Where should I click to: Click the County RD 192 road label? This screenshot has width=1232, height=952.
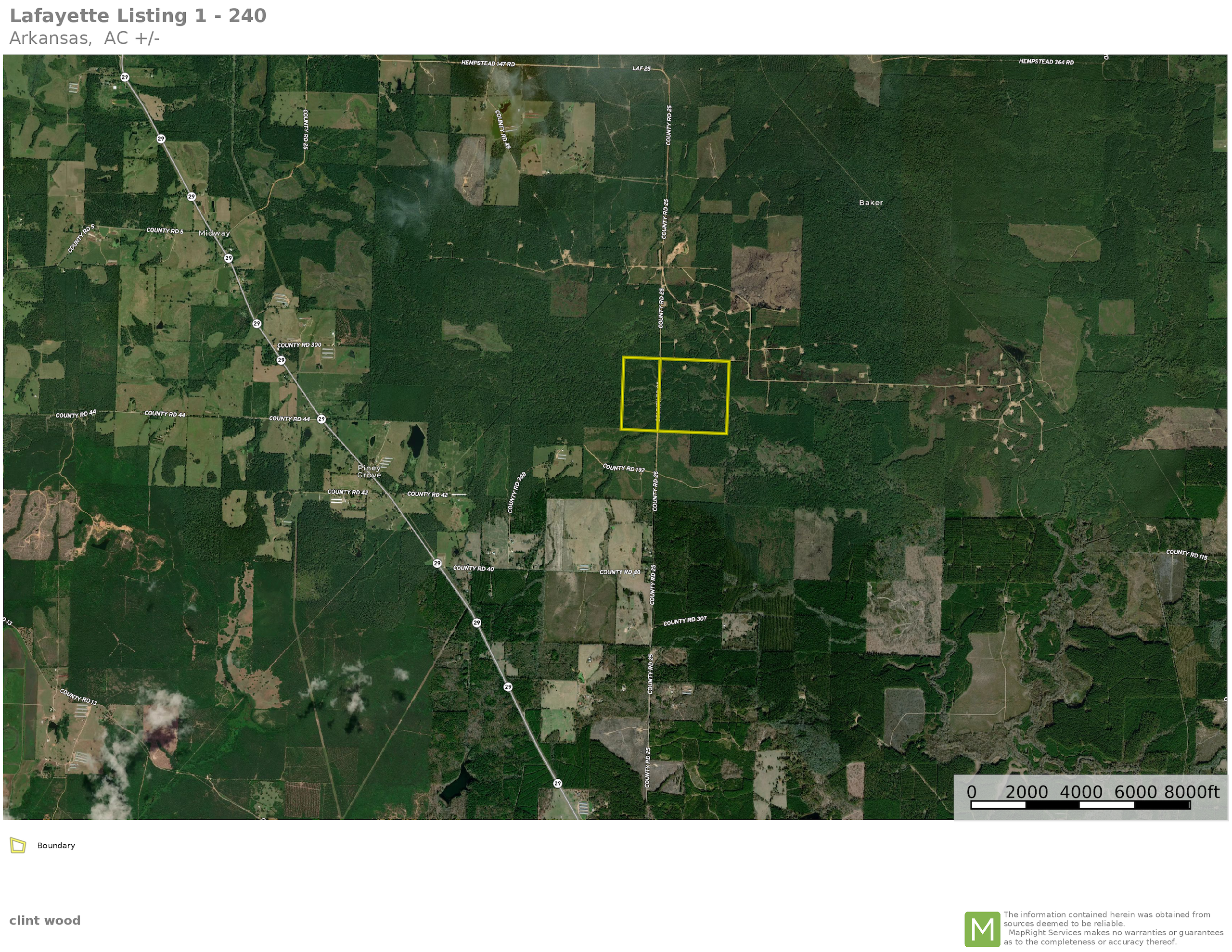[623, 468]
